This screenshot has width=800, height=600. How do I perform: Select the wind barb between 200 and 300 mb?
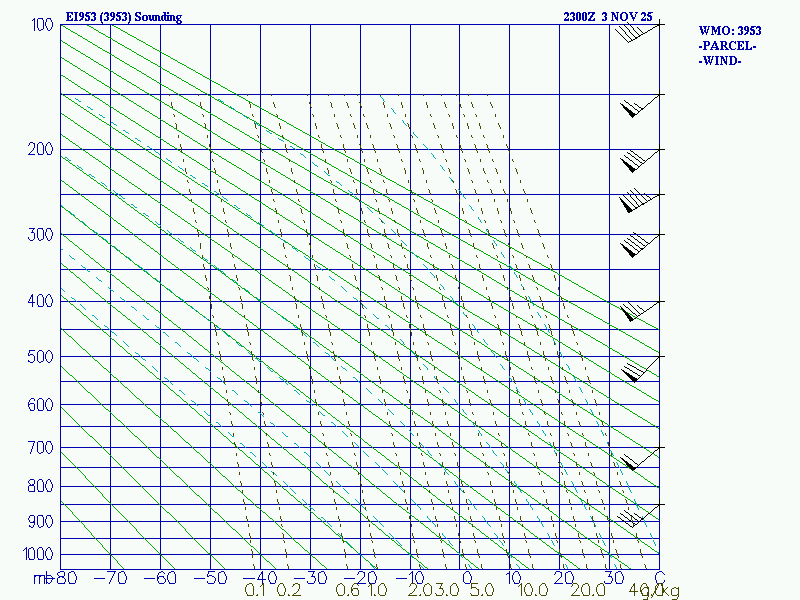coord(640,203)
